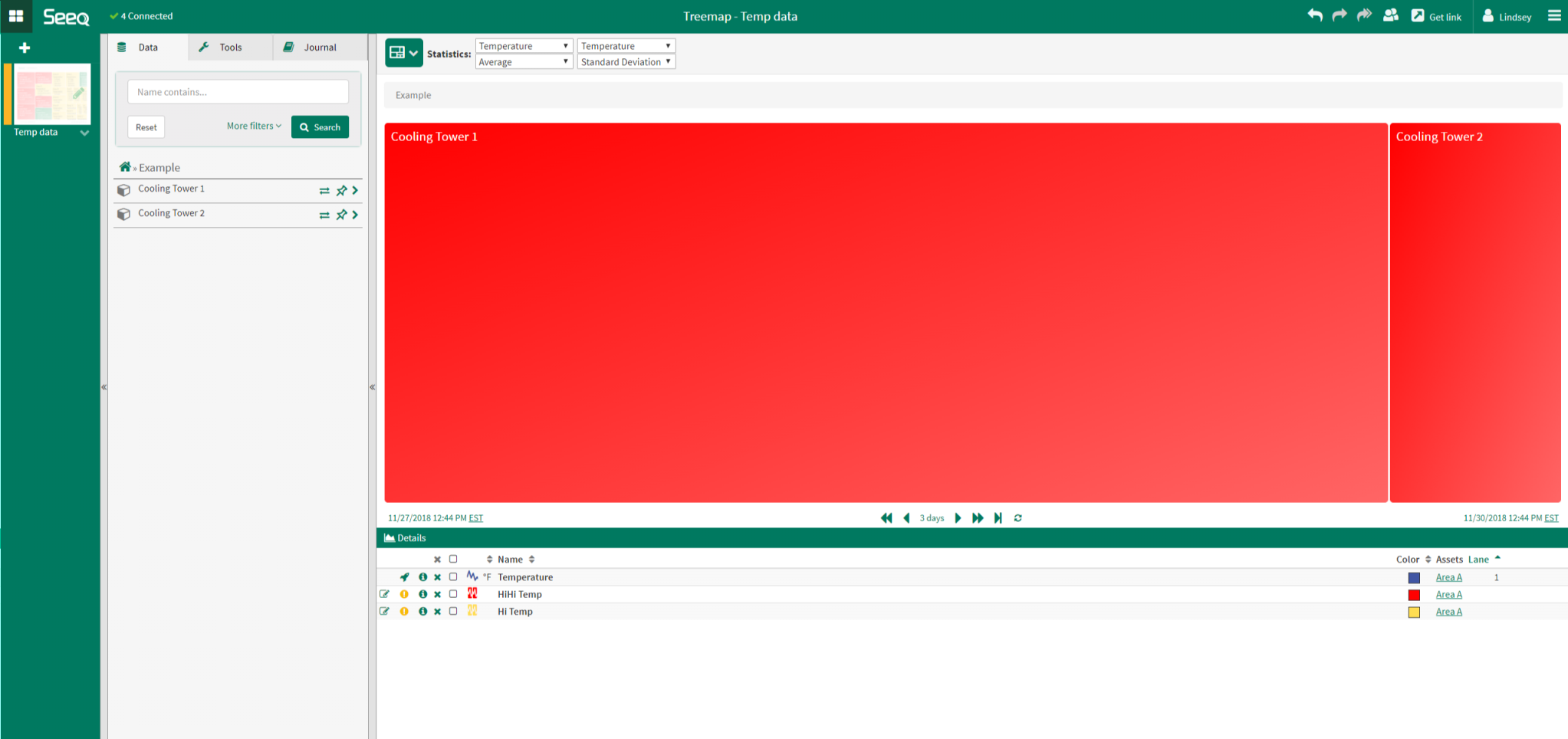Click the plus icon to add worksheet

25,48
